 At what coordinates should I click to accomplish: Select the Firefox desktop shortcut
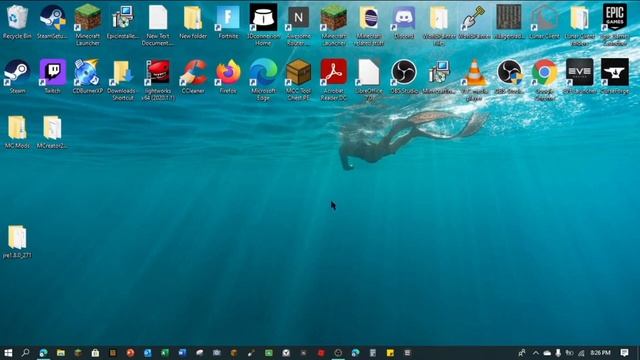pyautogui.click(x=228, y=73)
